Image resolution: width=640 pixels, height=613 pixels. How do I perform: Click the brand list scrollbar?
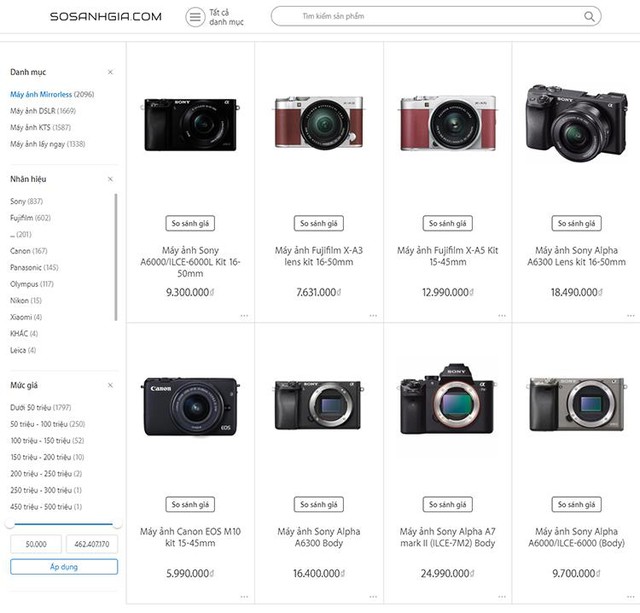tap(116, 257)
